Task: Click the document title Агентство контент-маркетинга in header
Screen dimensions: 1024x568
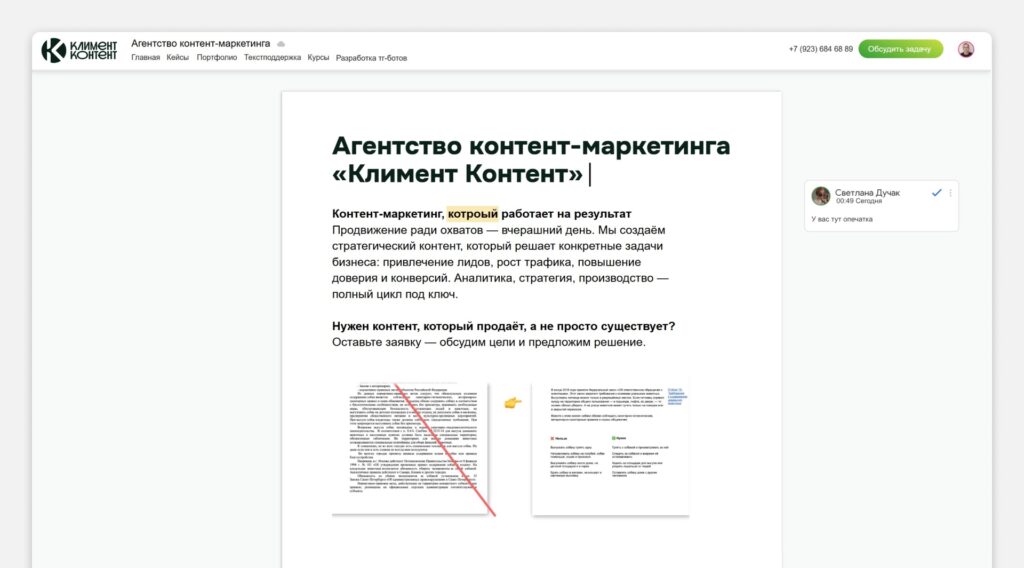Action: [201, 44]
